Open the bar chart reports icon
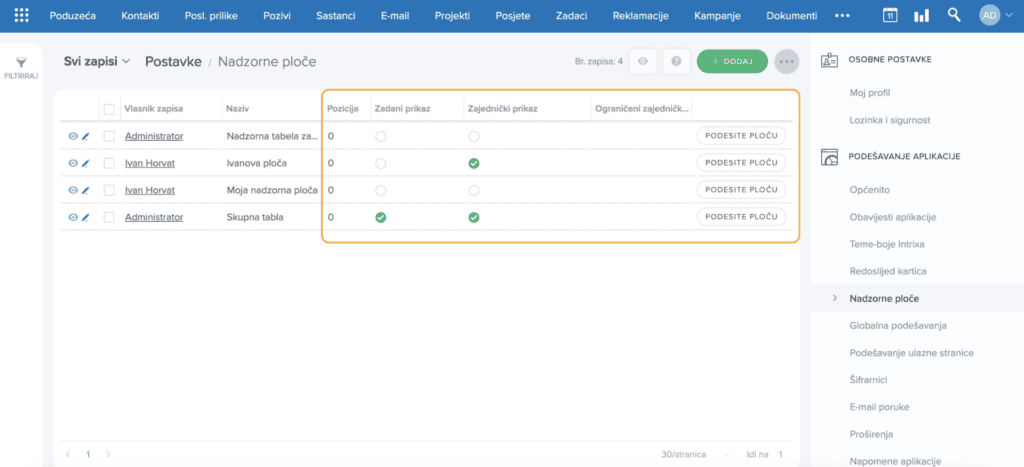 click(921, 16)
